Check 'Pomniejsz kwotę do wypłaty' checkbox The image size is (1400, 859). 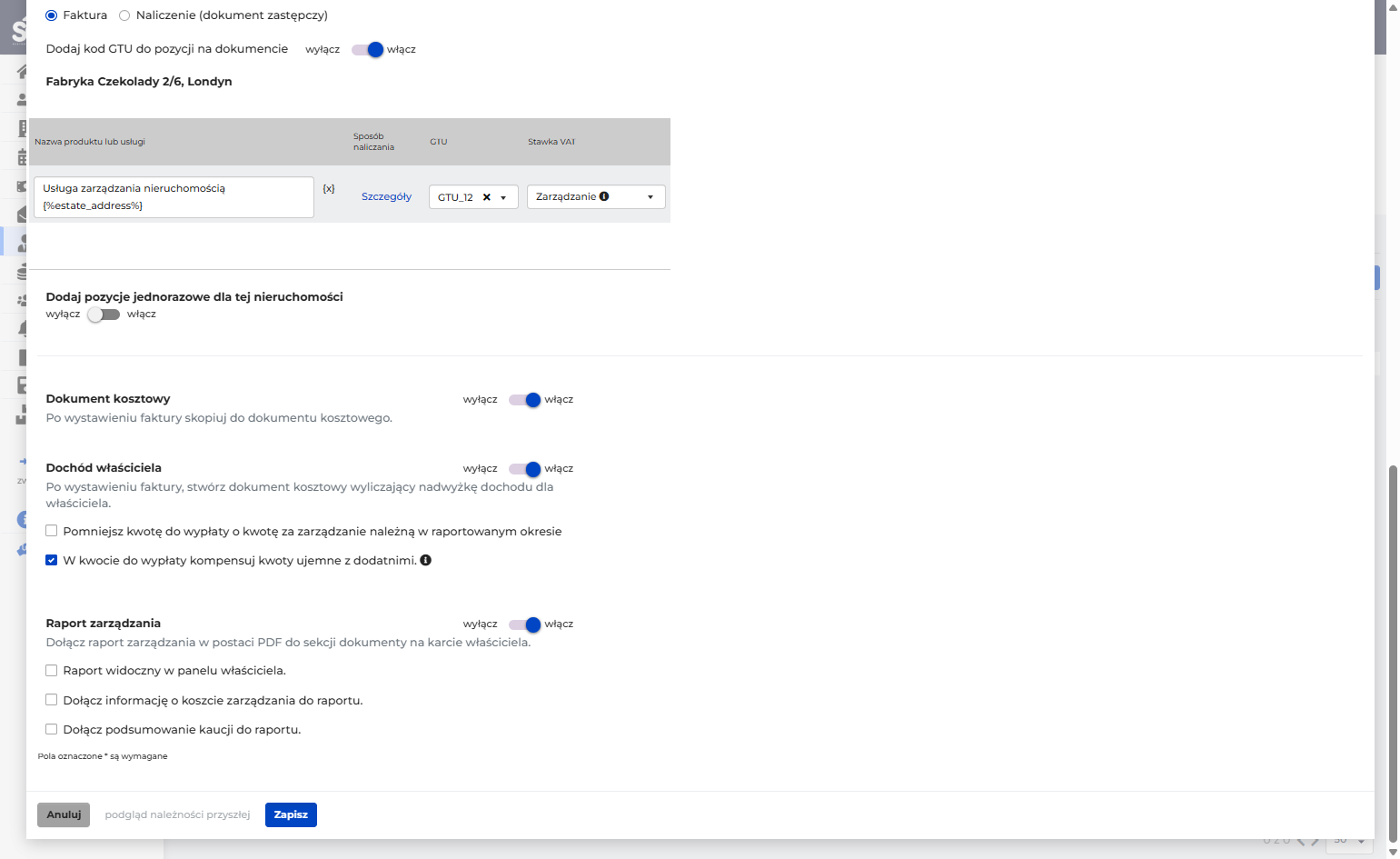(52, 531)
